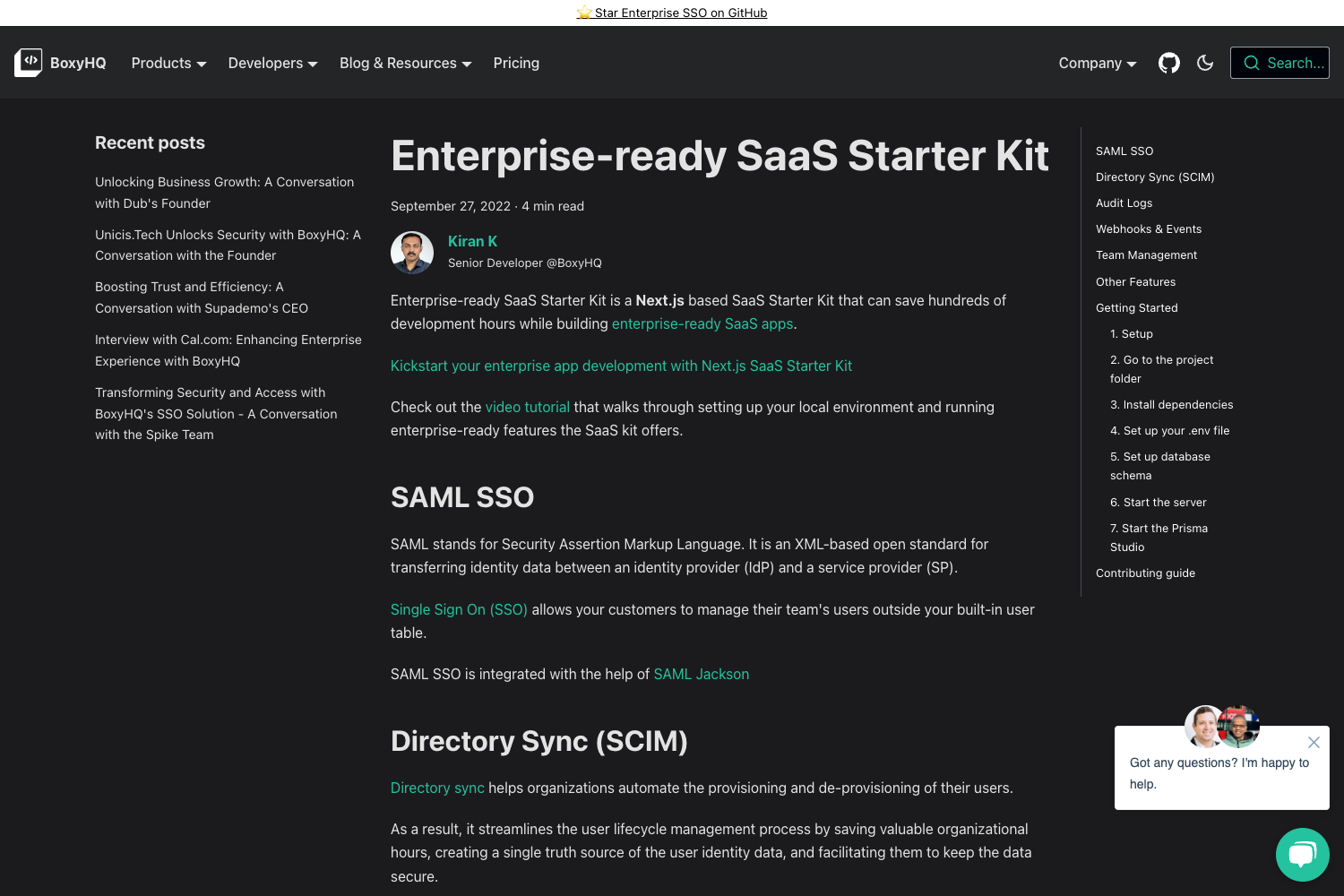Click Kiran K's author avatar
The width and height of the screenshot is (1344, 896).
tap(412, 252)
